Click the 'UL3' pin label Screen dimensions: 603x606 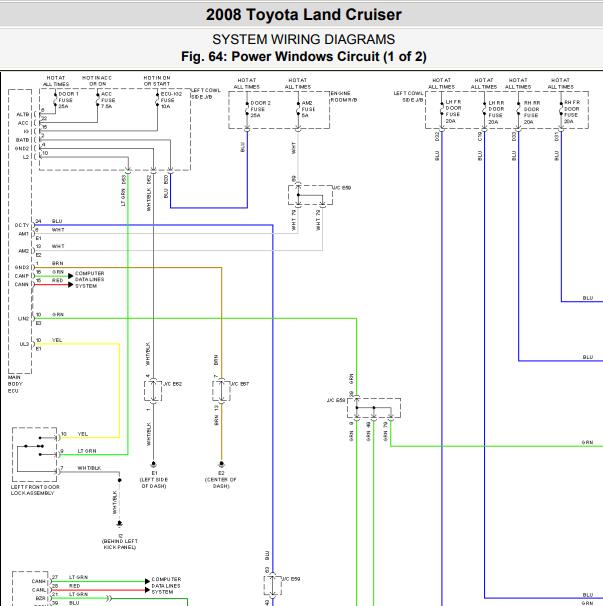[x=24, y=344]
